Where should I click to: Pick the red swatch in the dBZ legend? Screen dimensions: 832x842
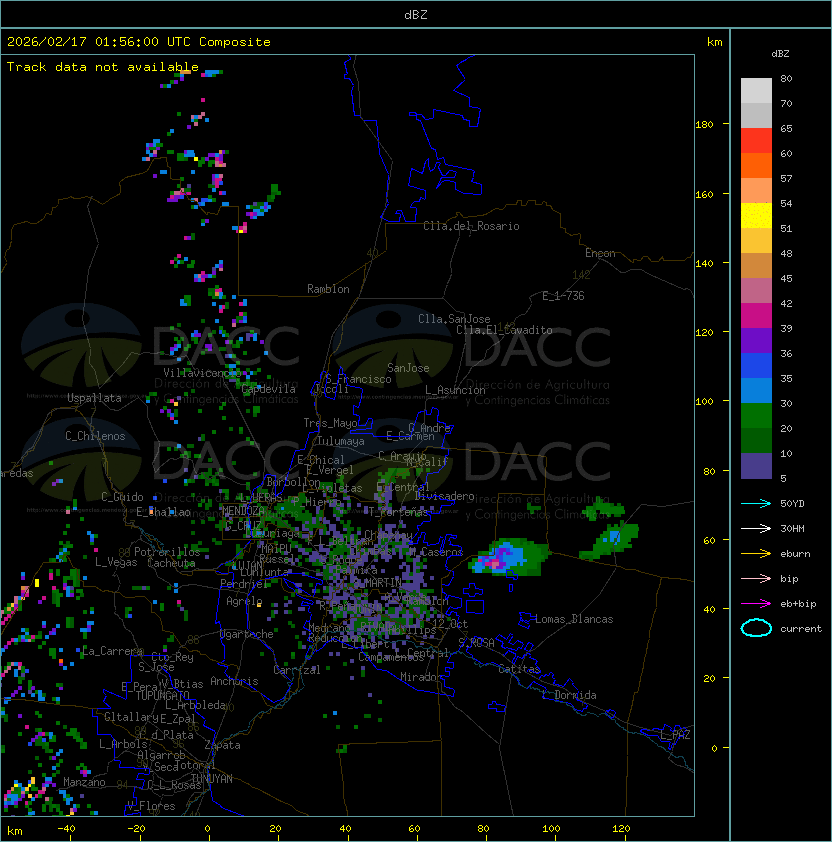click(x=756, y=141)
